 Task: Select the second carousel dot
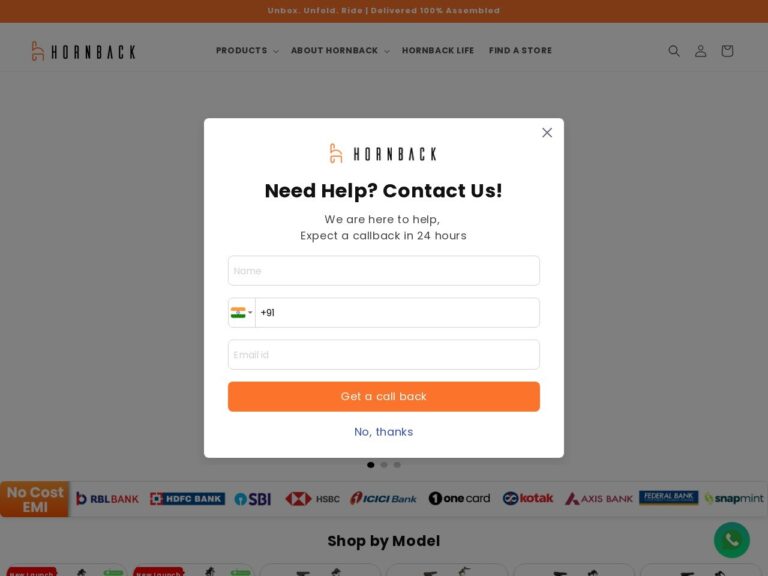click(x=384, y=465)
